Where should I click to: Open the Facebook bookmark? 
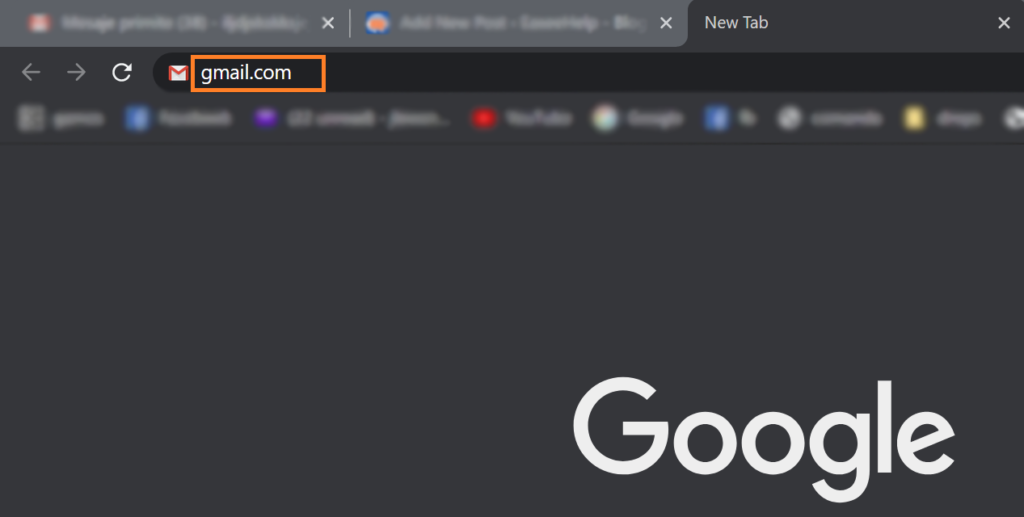[x=179, y=119]
